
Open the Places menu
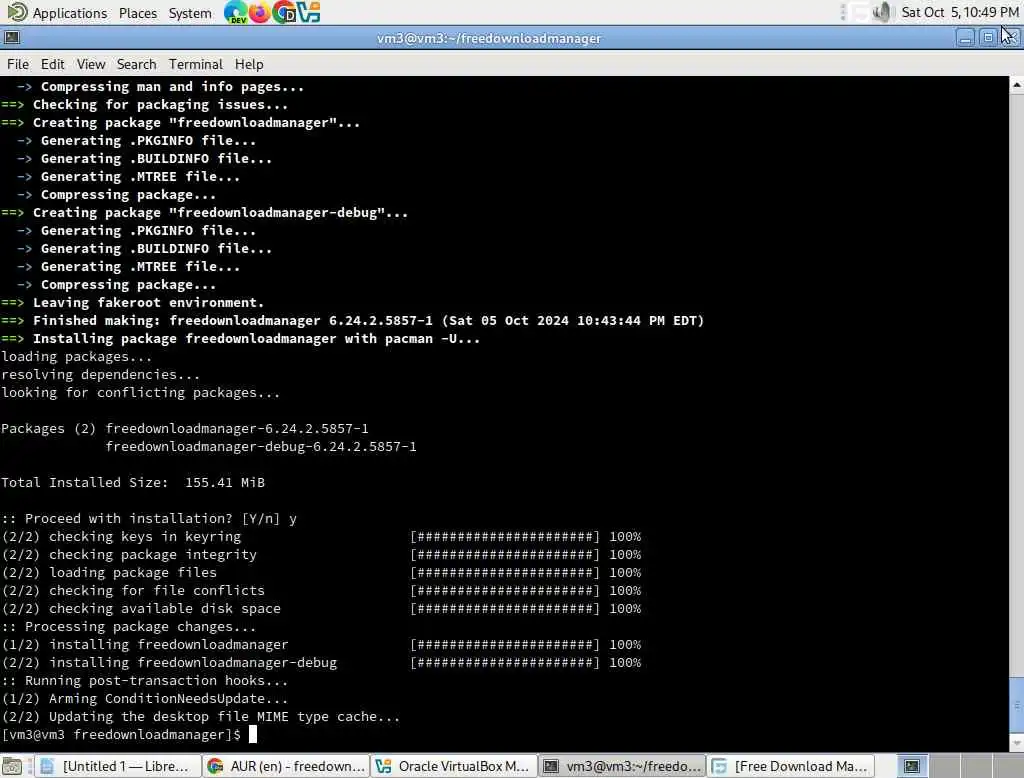tap(138, 13)
